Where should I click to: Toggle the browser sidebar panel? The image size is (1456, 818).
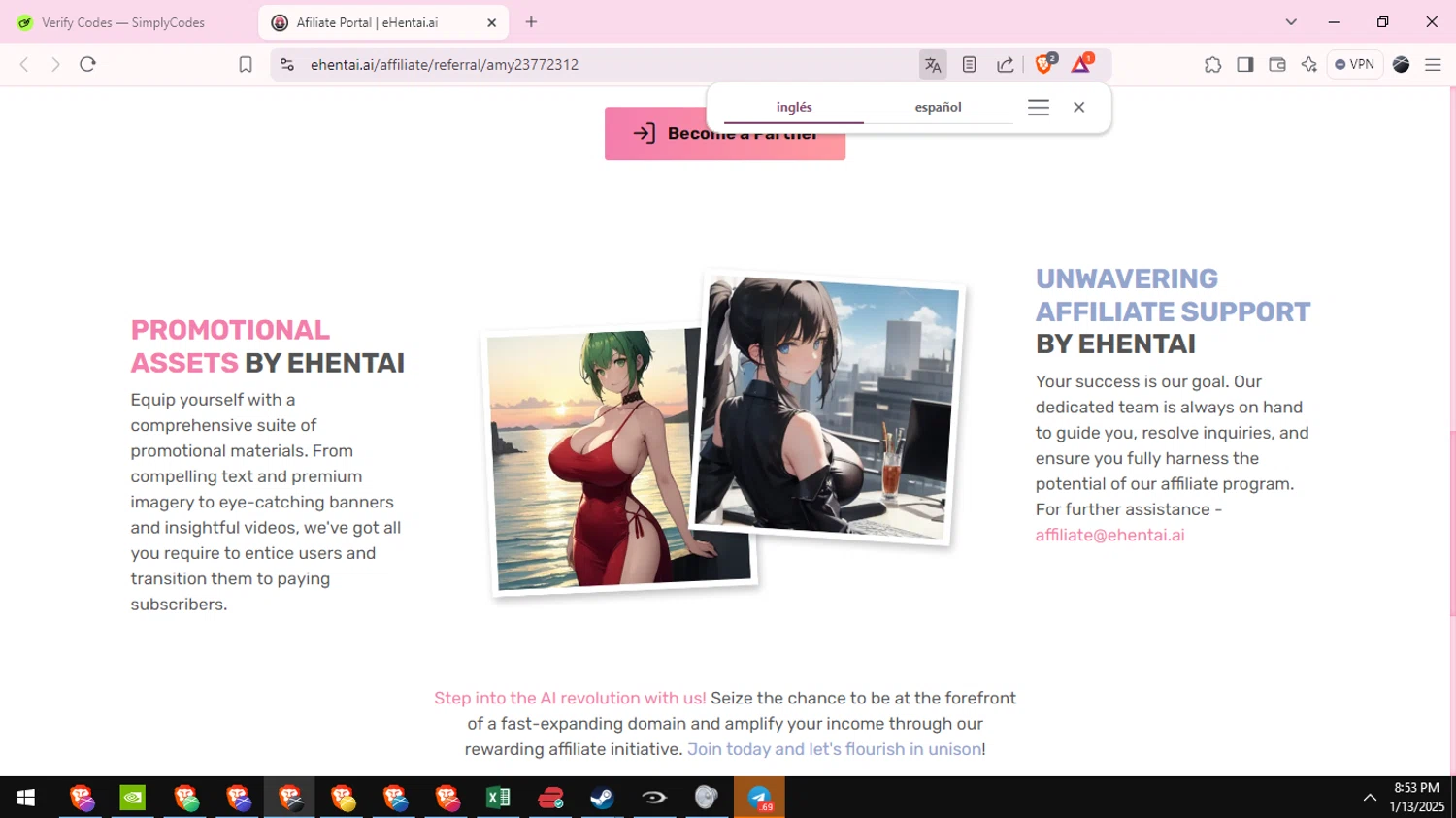(x=1245, y=64)
